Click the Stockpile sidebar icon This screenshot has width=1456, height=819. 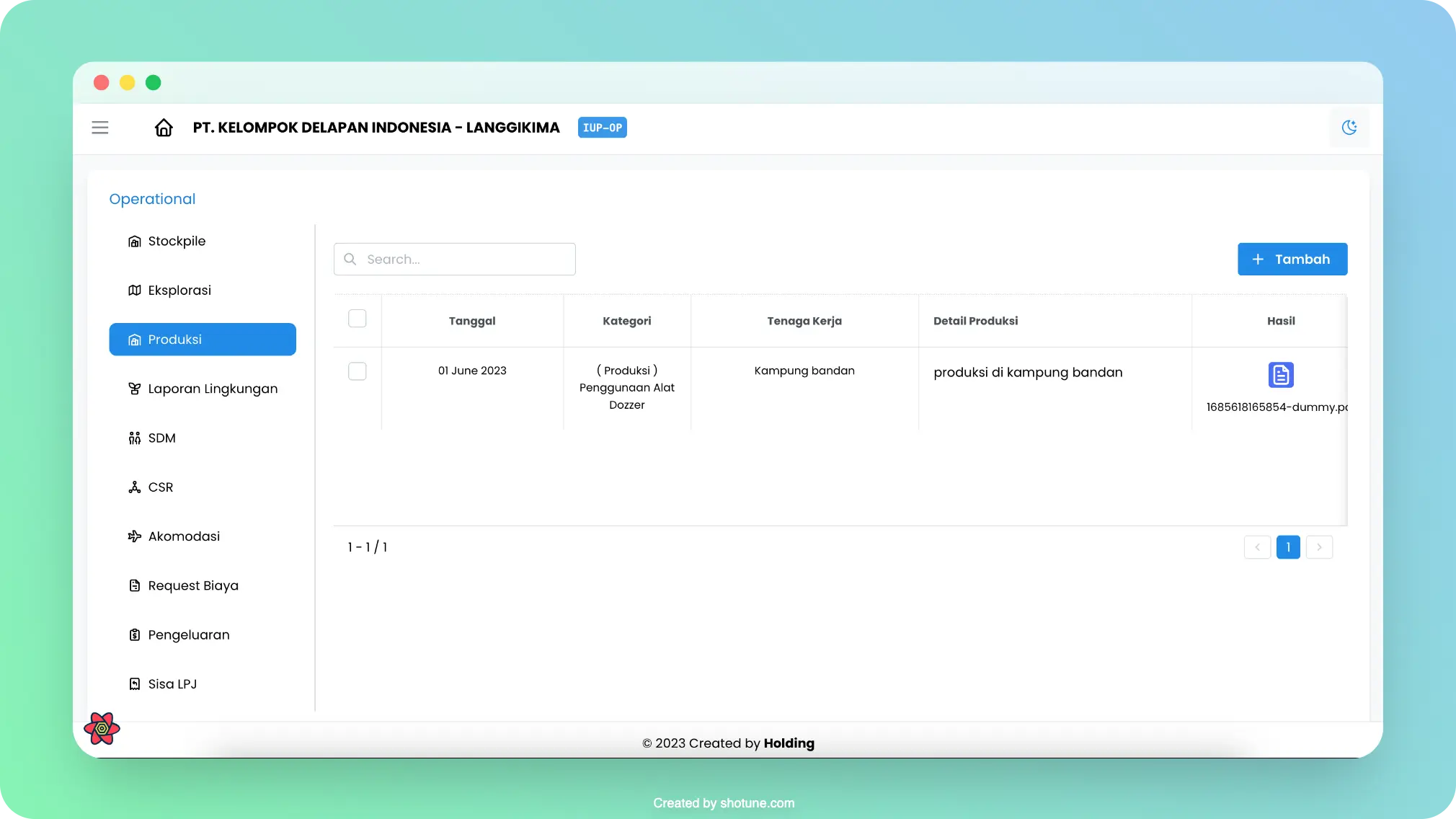(x=134, y=241)
